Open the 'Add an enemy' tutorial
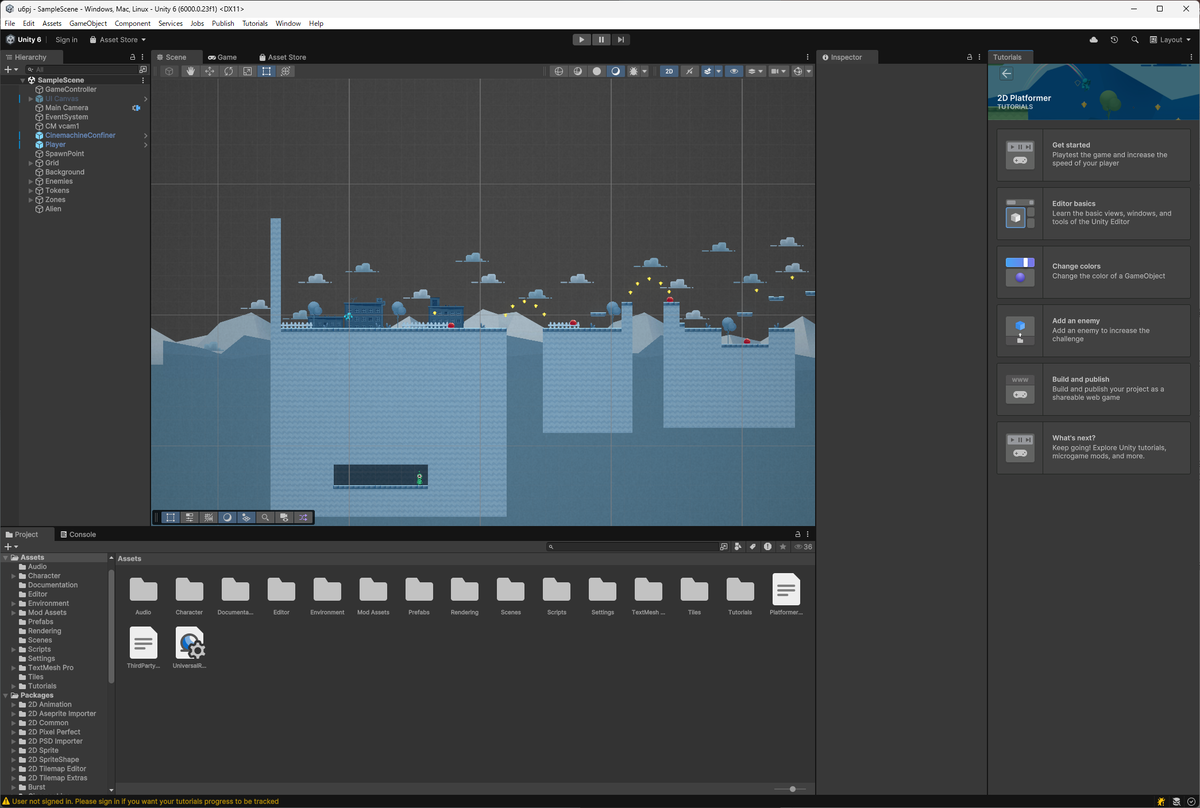Viewport: 1200px width, 808px height. click(1092, 330)
